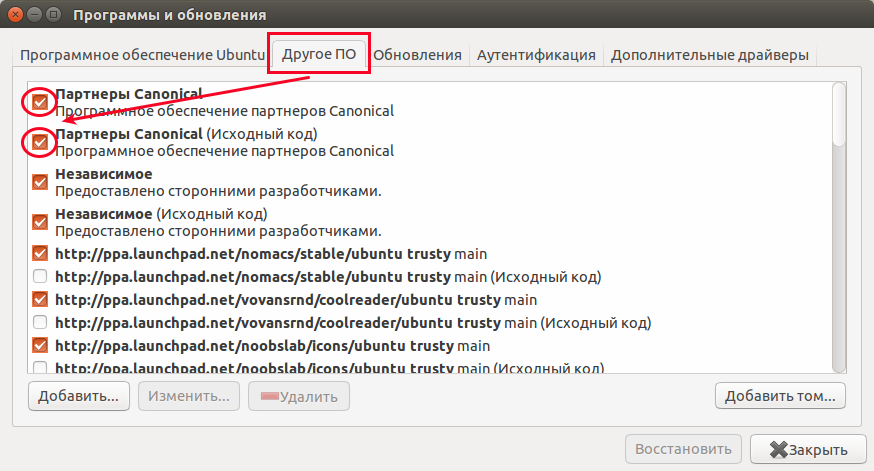Minimize window using titlebar minimize button
The width and height of the screenshot is (874, 471).
tap(35, 14)
